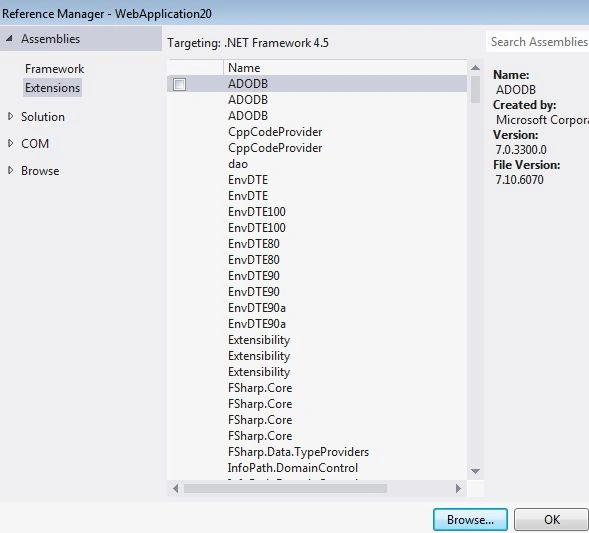Sort list by Name column header
Image resolution: width=589 pixels, height=533 pixels.
345,68
